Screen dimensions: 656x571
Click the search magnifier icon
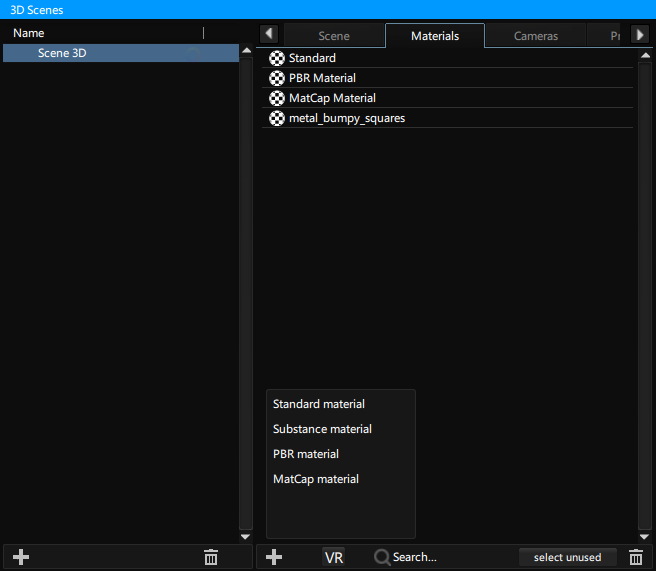coord(382,557)
